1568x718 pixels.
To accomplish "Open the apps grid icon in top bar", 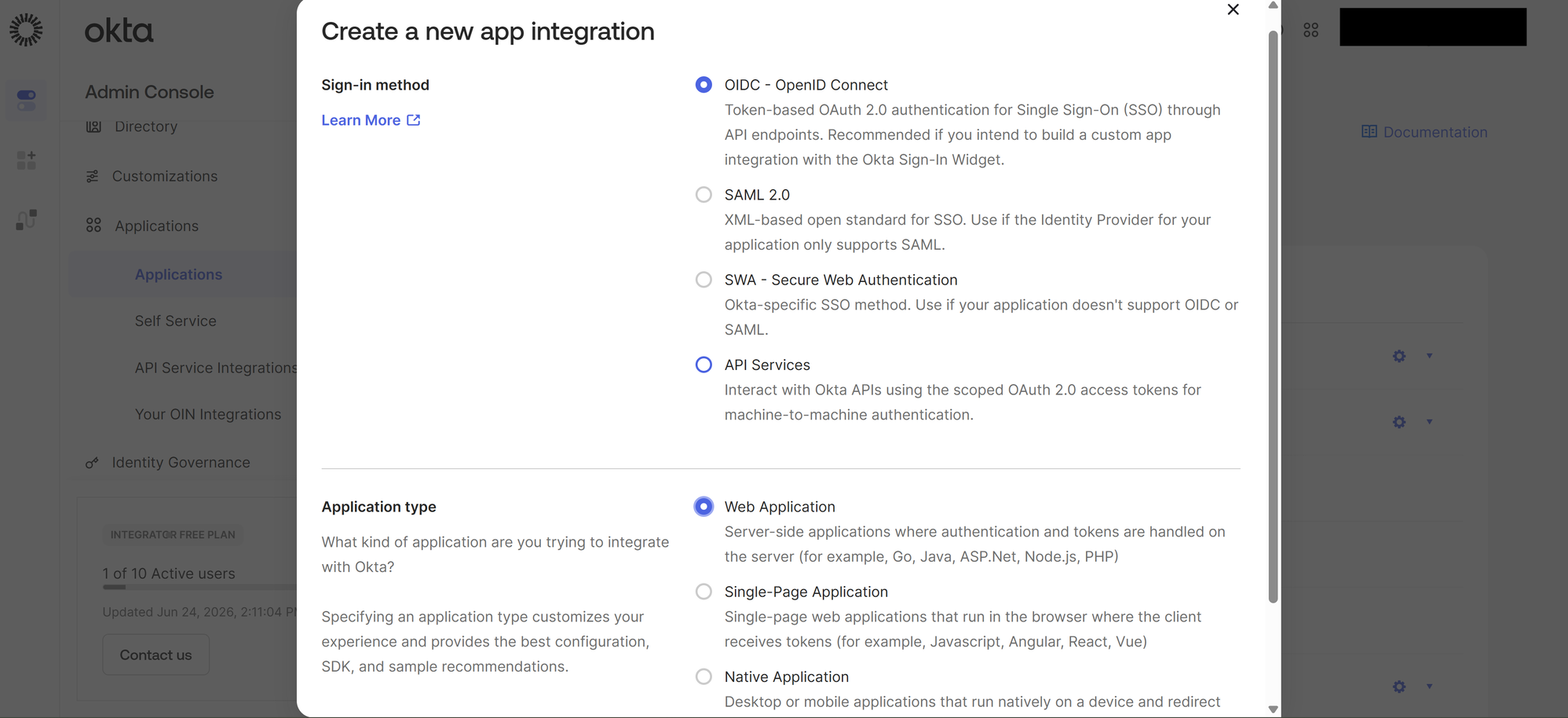I will tap(1310, 30).
